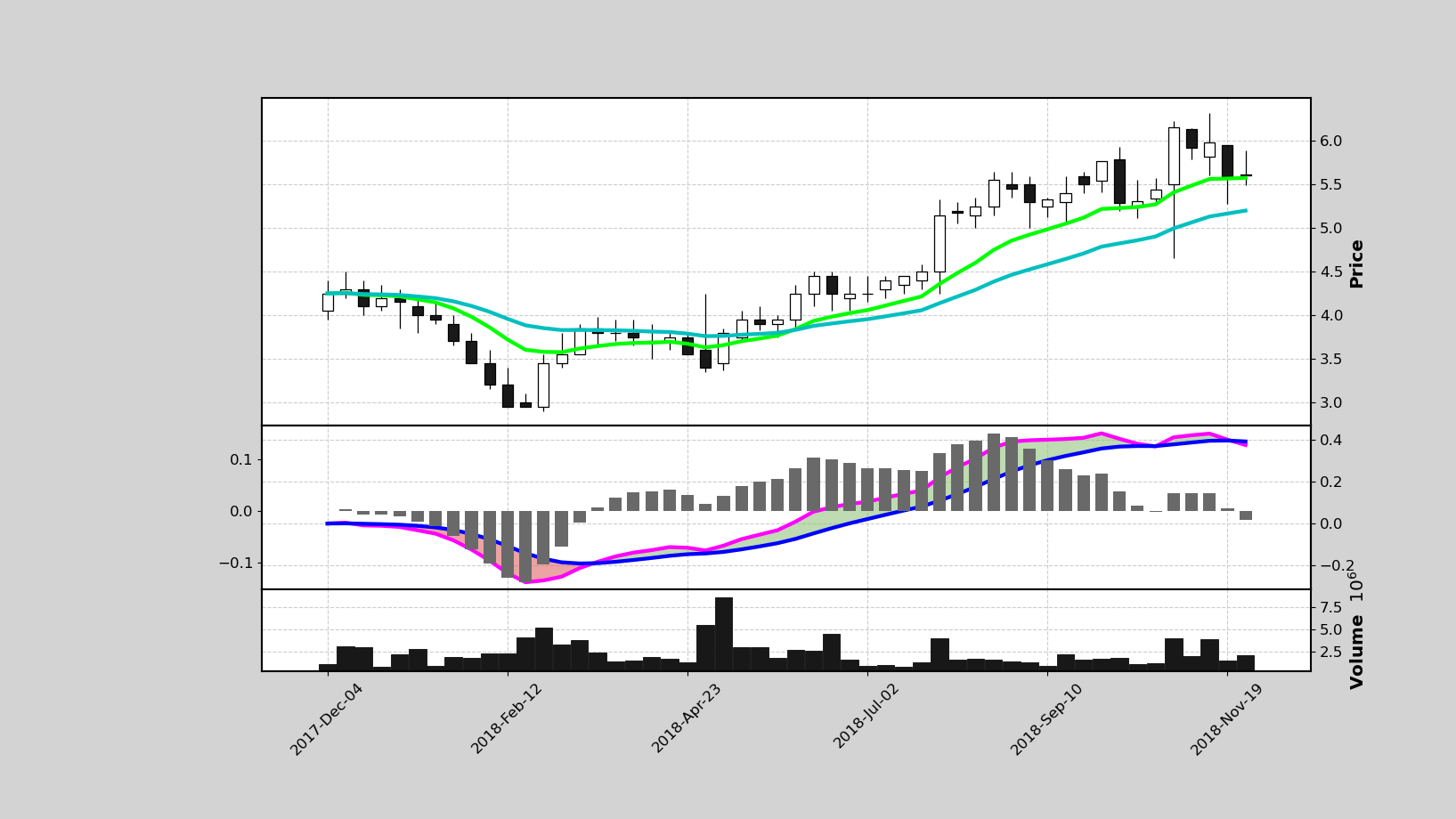
Task: Click the −0.2 tick on right MACD axis
Action: pyautogui.click(x=1337, y=566)
